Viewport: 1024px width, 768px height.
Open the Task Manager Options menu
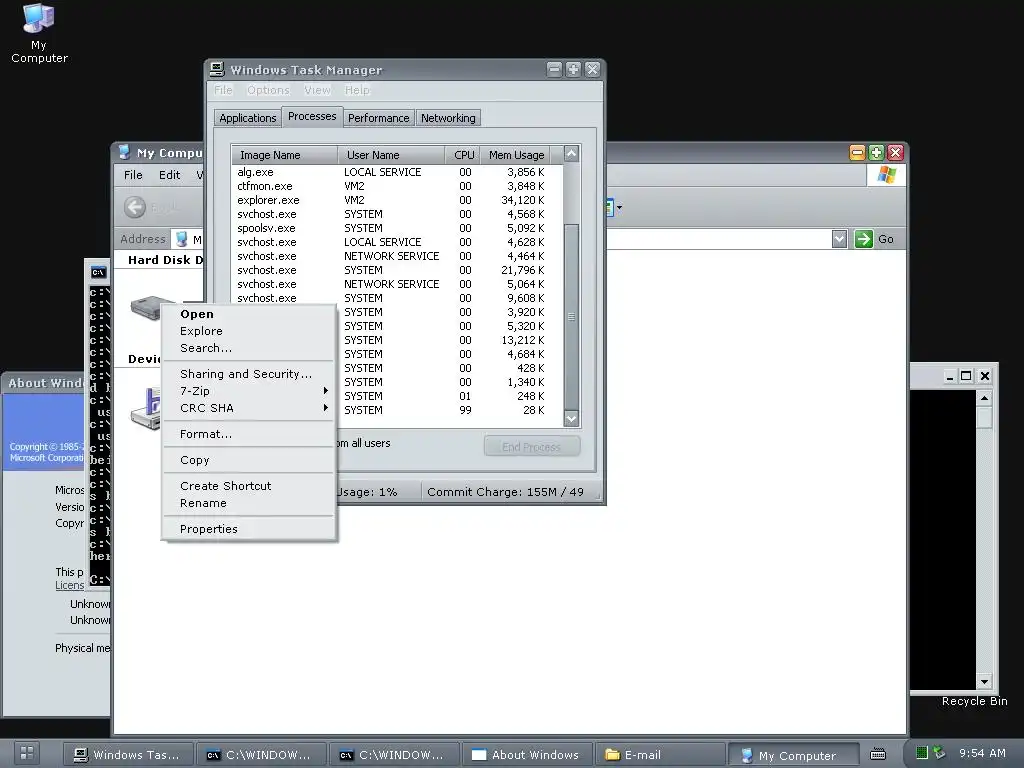(268, 90)
